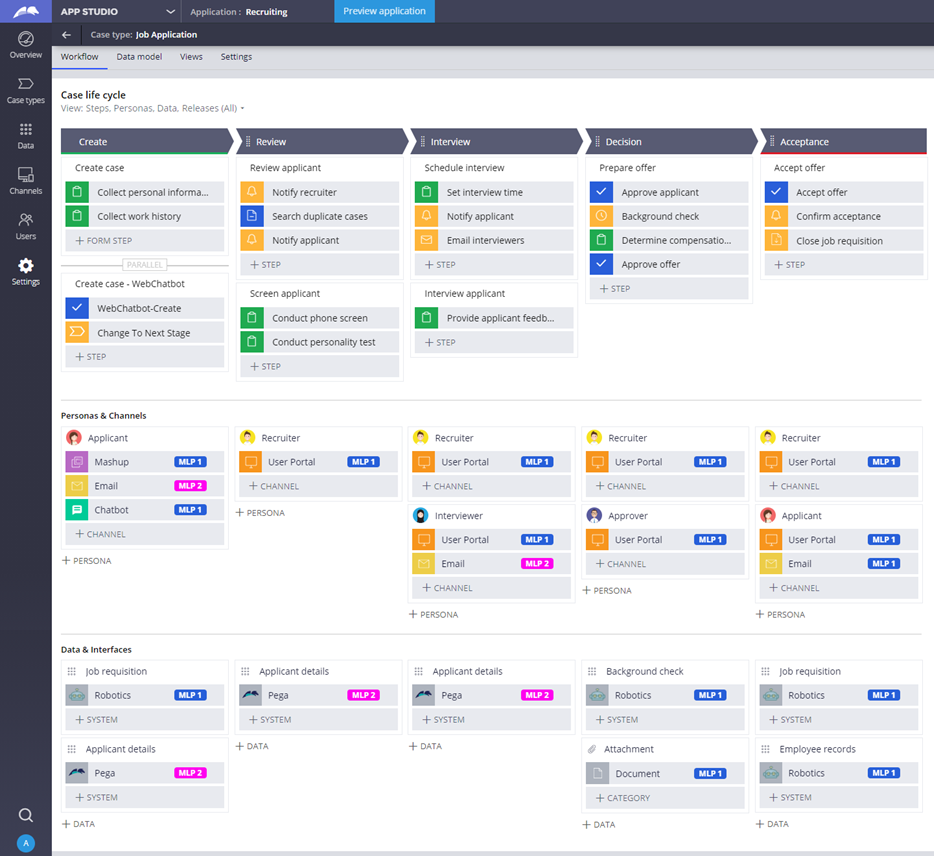Open Case types in the left sidebar

pos(26,91)
